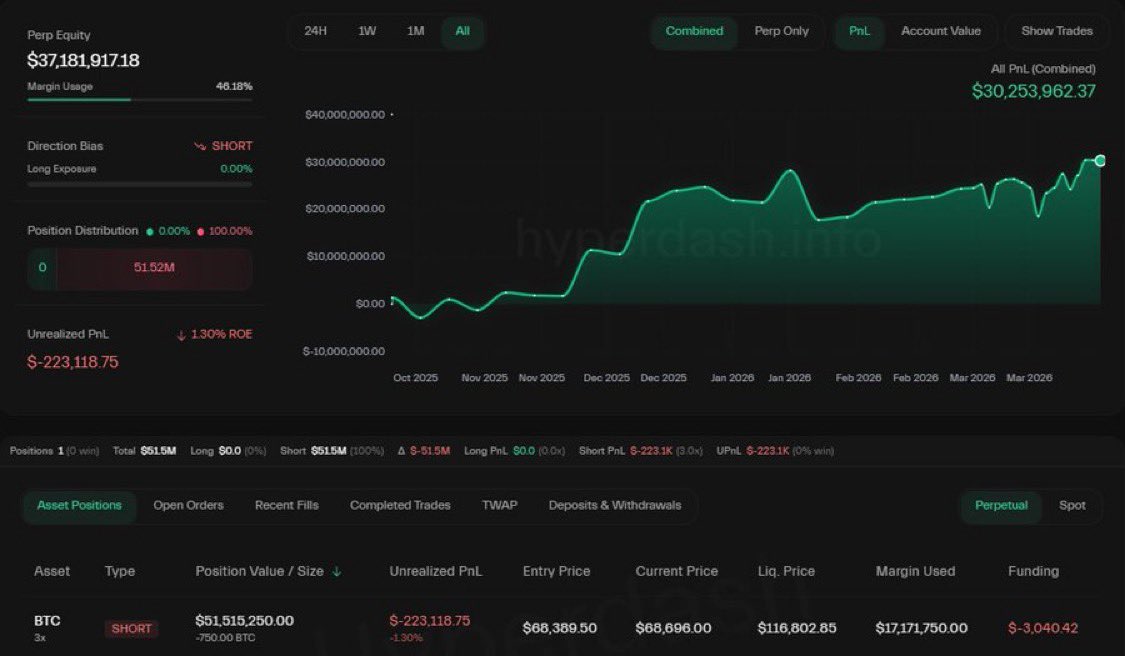Switch chart to Account Value
This screenshot has width=1125, height=656.
coord(941,31)
